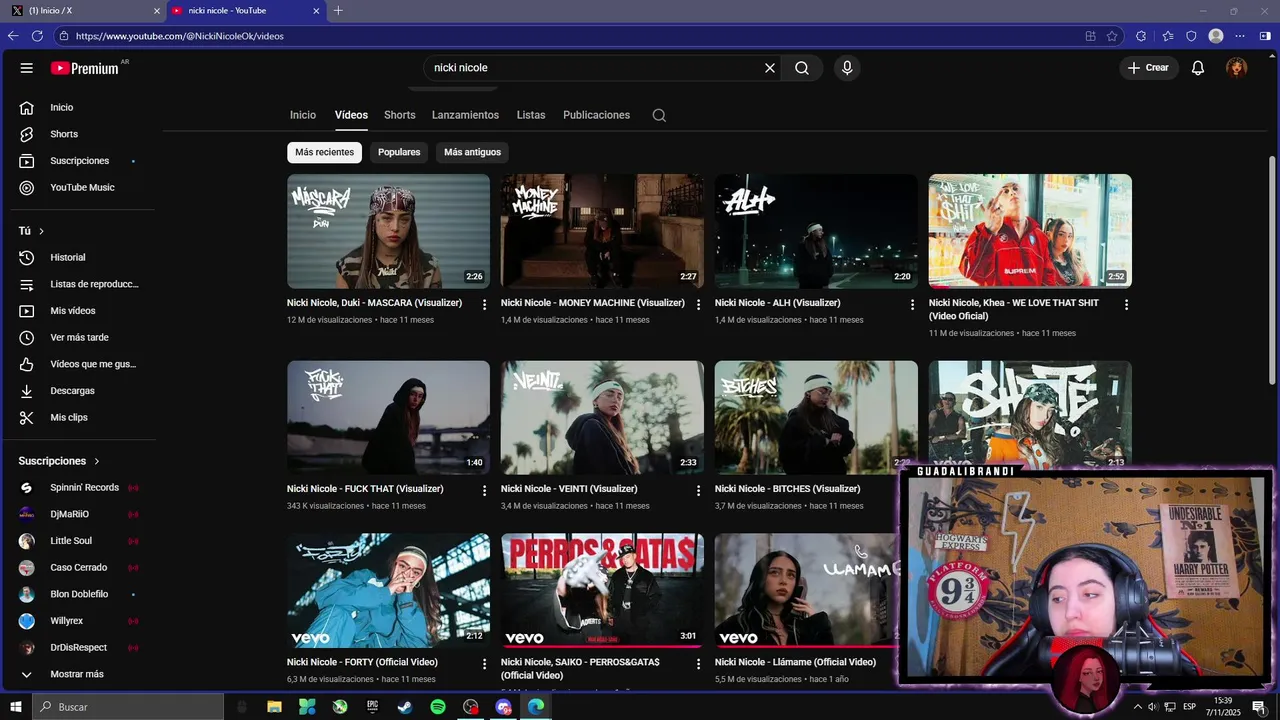The image size is (1280, 720).
Task: Switch to Listas tab
Action: pyautogui.click(x=531, y=115)
